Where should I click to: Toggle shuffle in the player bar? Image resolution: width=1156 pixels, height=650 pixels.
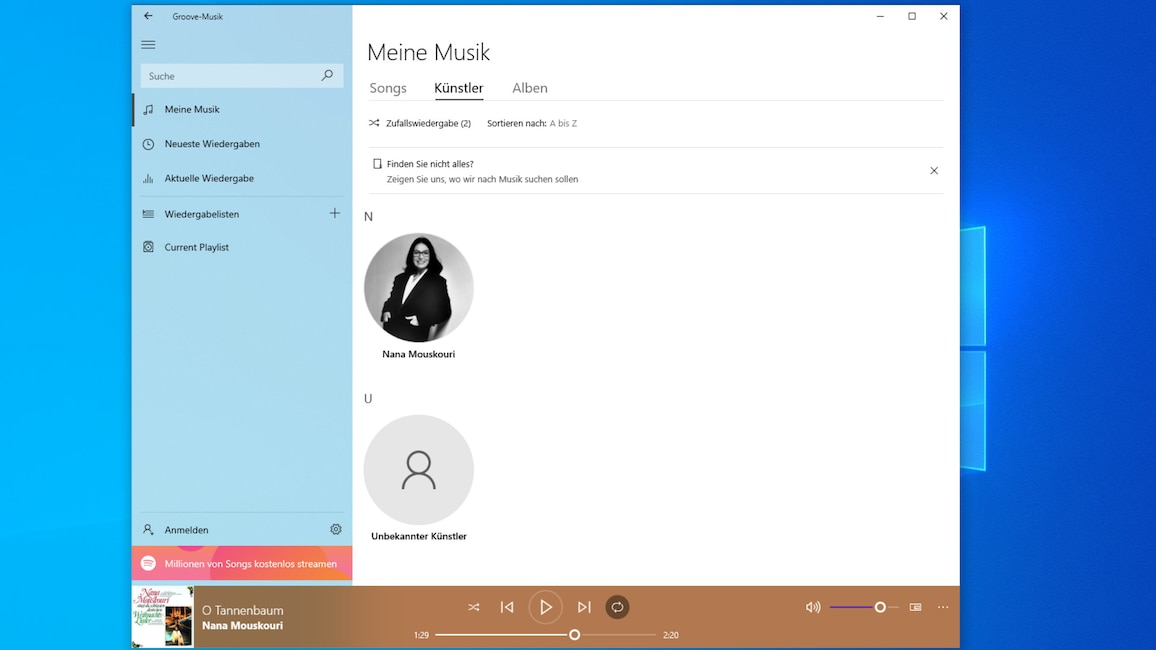coord(473,607)
